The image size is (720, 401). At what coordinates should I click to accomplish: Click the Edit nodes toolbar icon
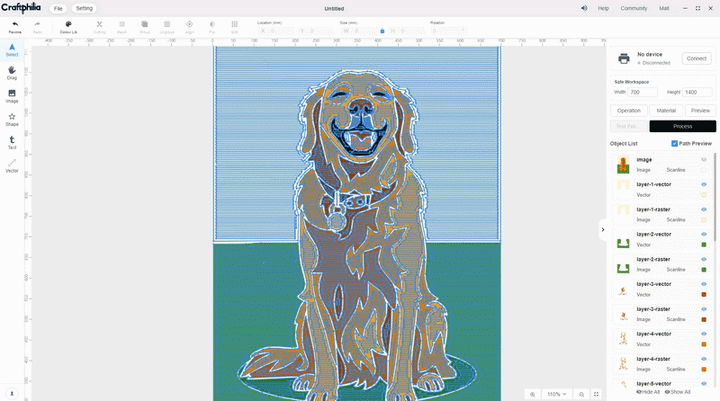(234, 24)
